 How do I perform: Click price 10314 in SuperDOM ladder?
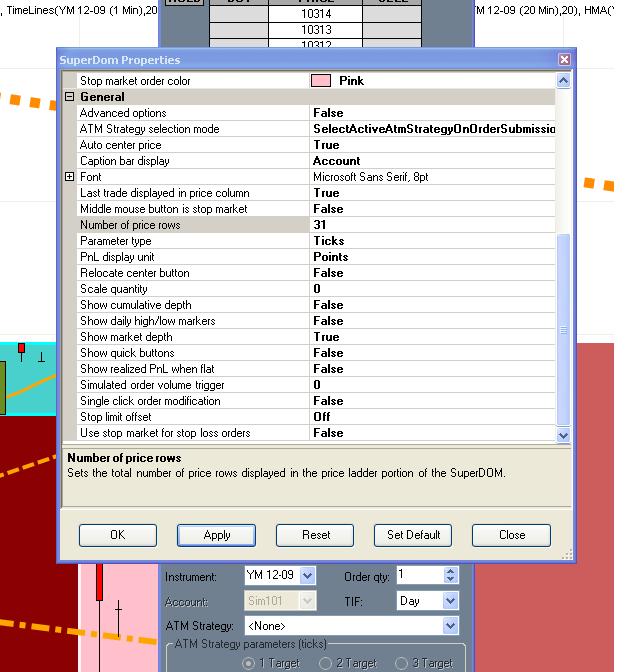[315, 14]
